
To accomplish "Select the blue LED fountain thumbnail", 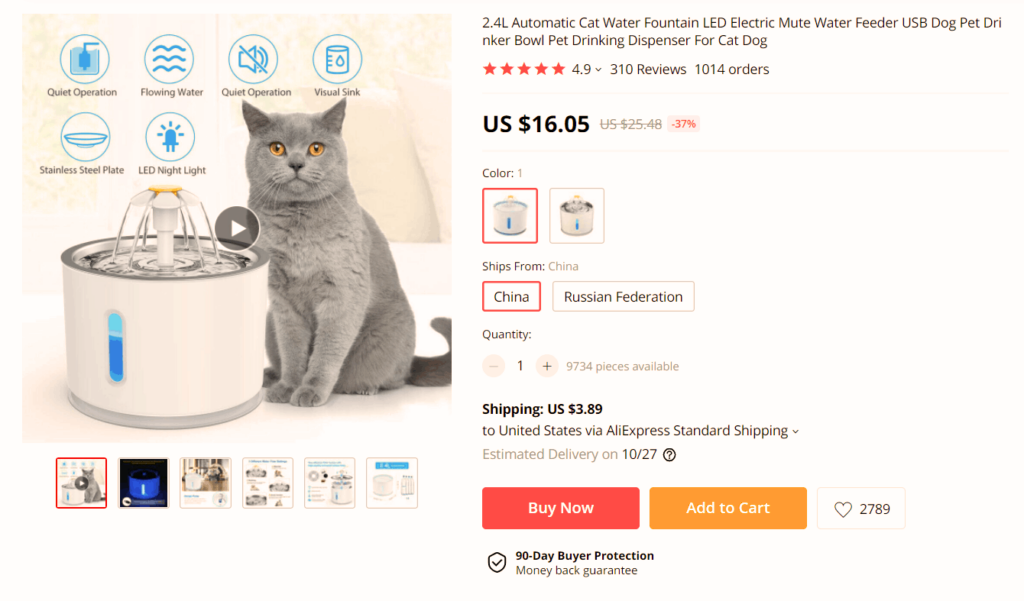I will [143, 482].
